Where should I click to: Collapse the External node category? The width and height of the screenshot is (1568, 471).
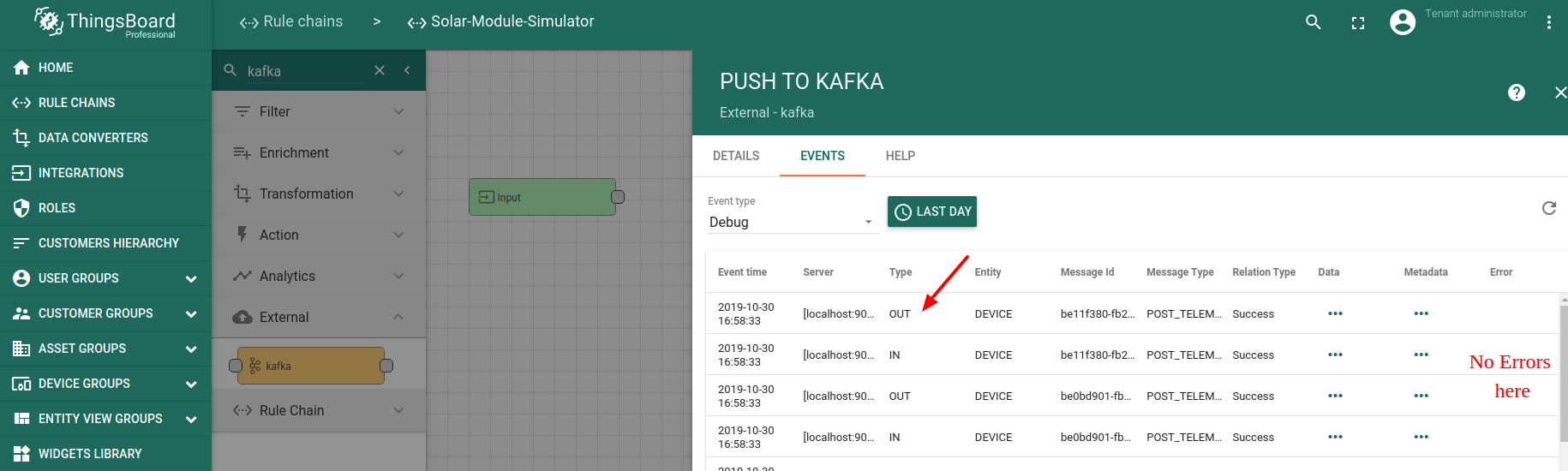click(x=319, y=317)
